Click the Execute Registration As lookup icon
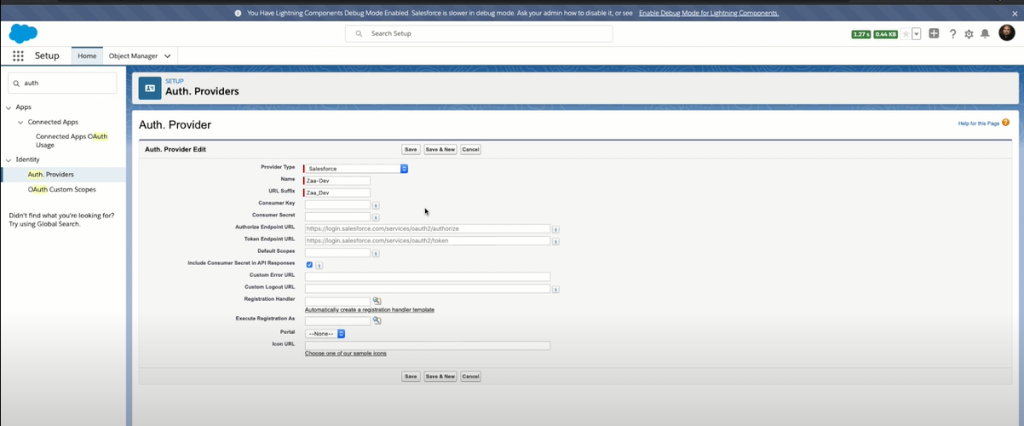 (x=377, y=320)
